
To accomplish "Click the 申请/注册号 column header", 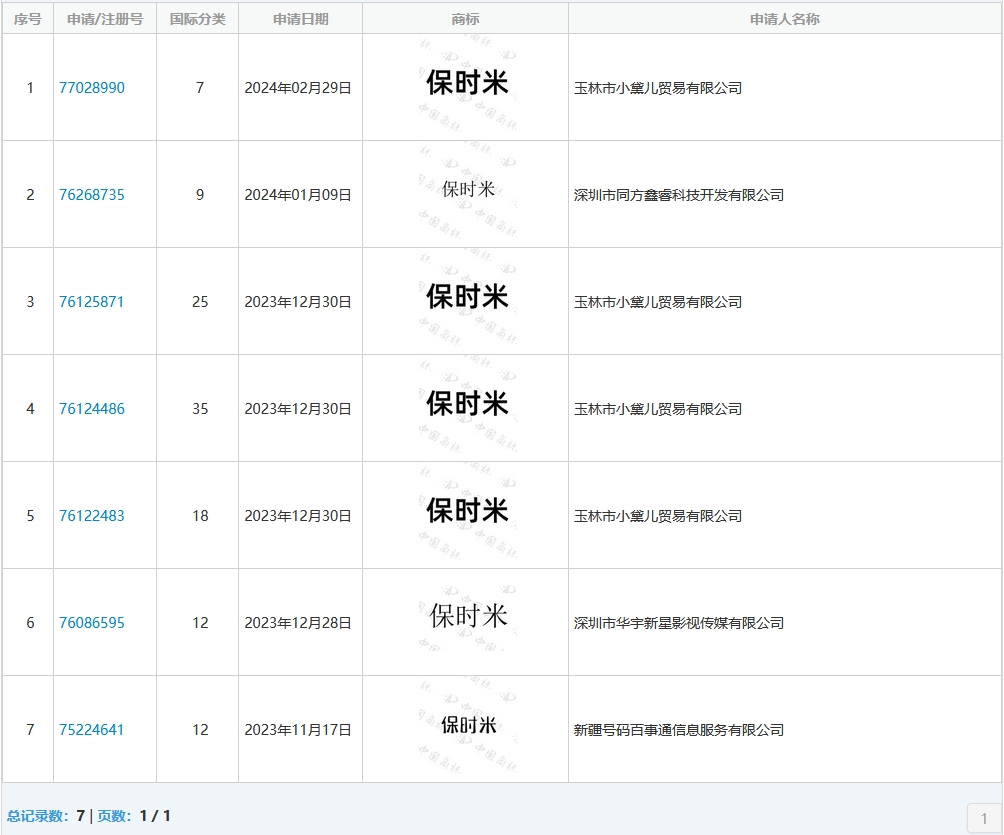I will (104, 19).
